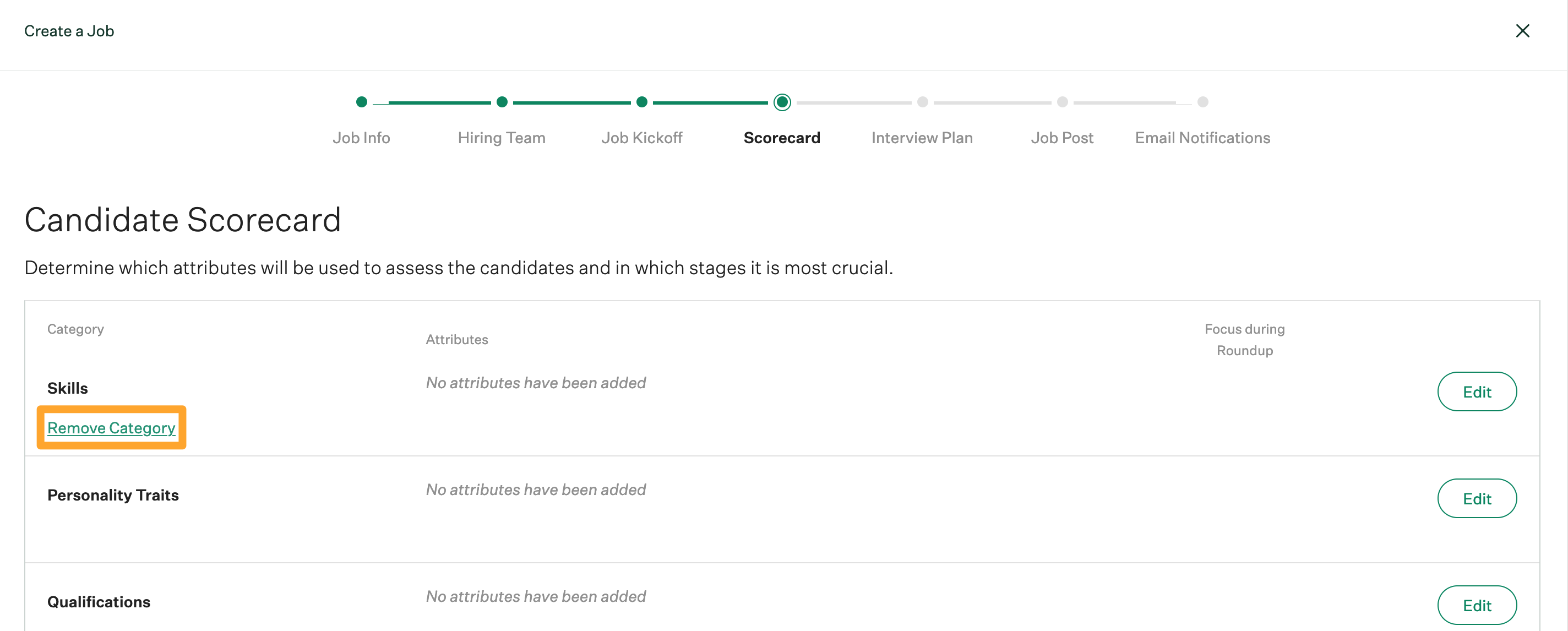Edit the Qualifications category
Image resolution: width=1568 pixels, height=631 pixels.
tap(1476, 605)
